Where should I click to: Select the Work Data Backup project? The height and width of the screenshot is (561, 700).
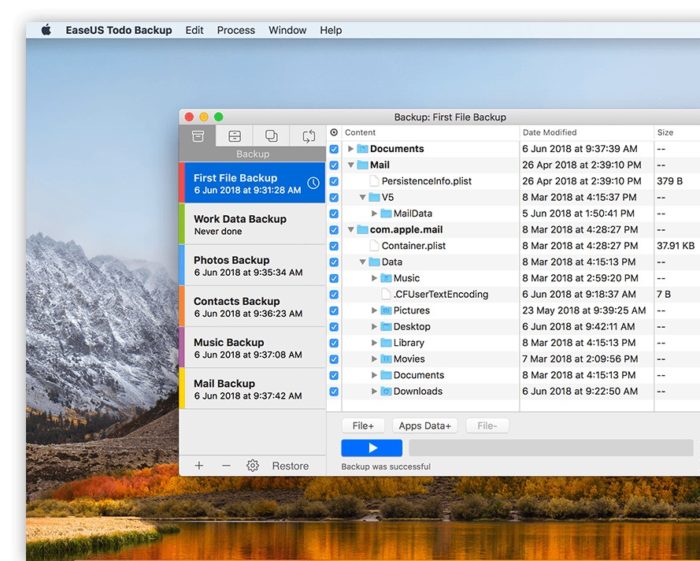pos(253,224)
